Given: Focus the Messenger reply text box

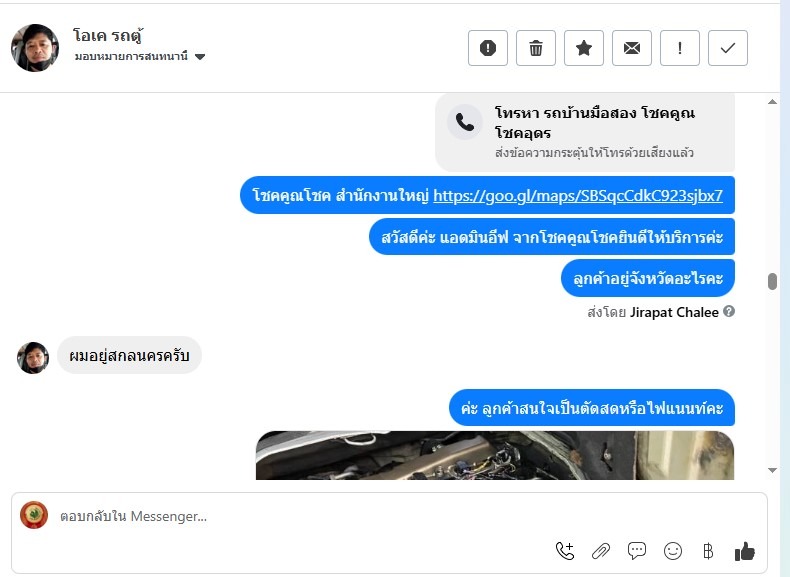Looking at the screenshot, I should pyautogui.click(x=389, y=516).
